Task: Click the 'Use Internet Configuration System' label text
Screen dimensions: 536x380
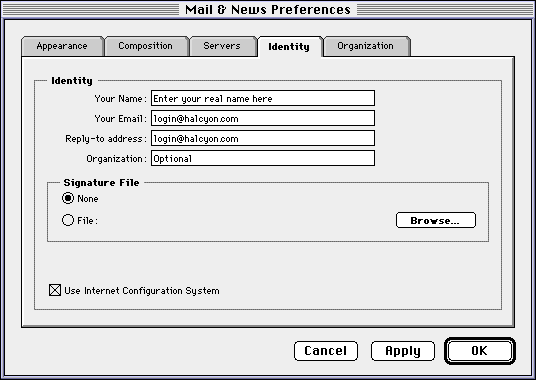Action: click(x=142, y=291)
